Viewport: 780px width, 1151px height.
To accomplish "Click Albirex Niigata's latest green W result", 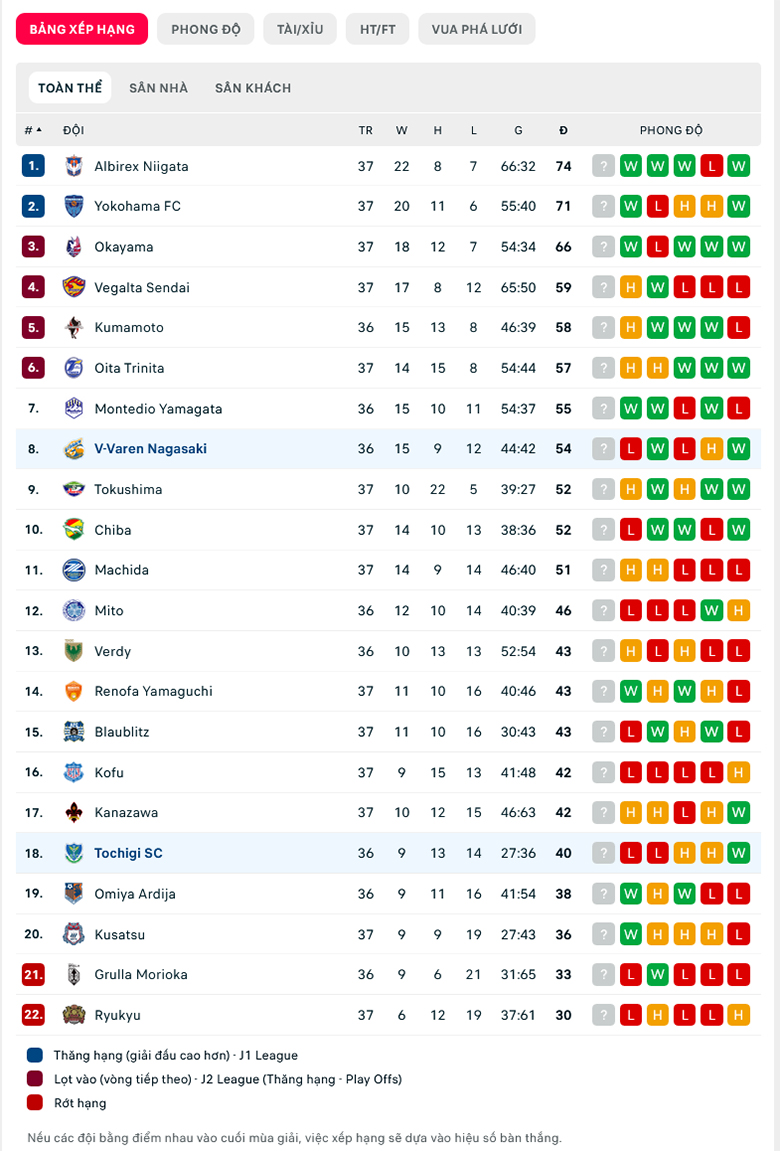I will coord(630,166).
